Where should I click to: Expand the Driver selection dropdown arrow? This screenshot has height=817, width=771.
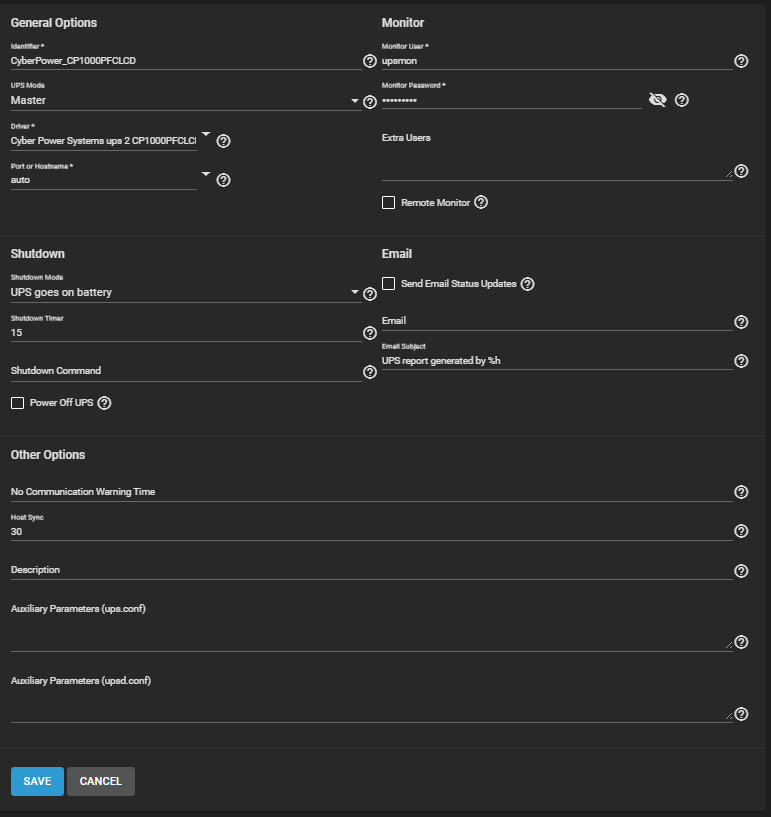206,134
